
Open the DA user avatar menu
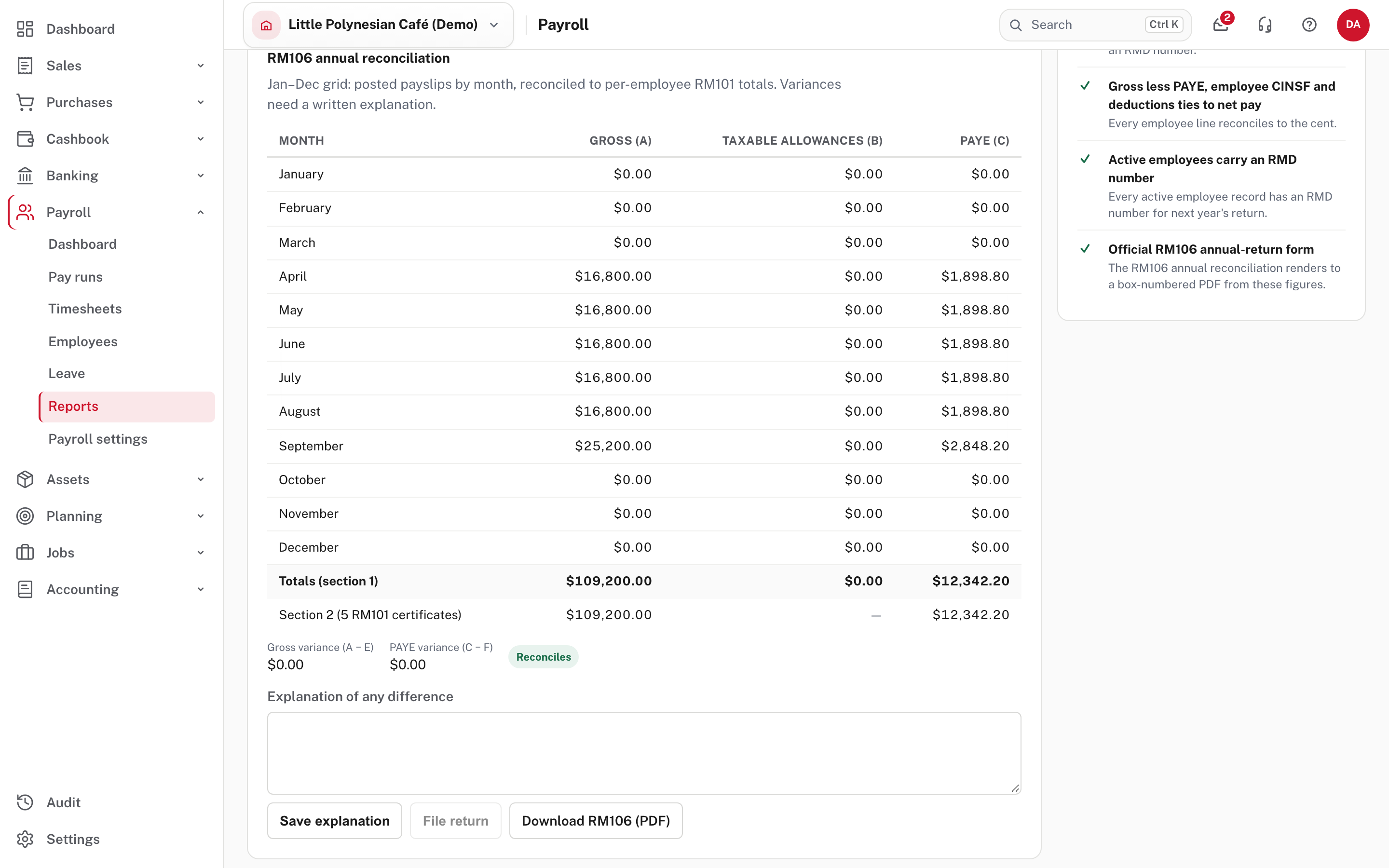tap(1353, 25)
